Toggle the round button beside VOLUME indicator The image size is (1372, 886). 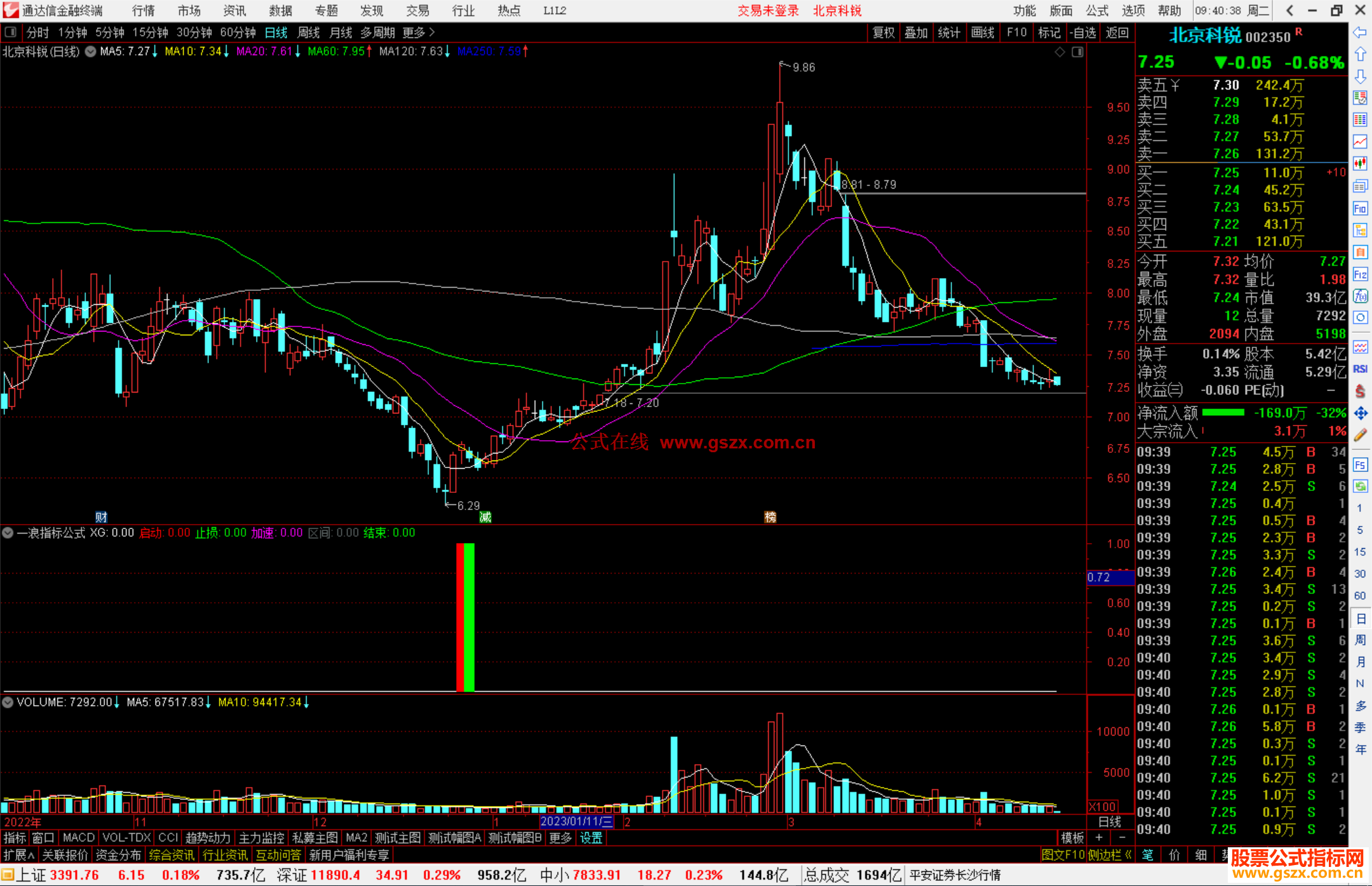(8, 702)
